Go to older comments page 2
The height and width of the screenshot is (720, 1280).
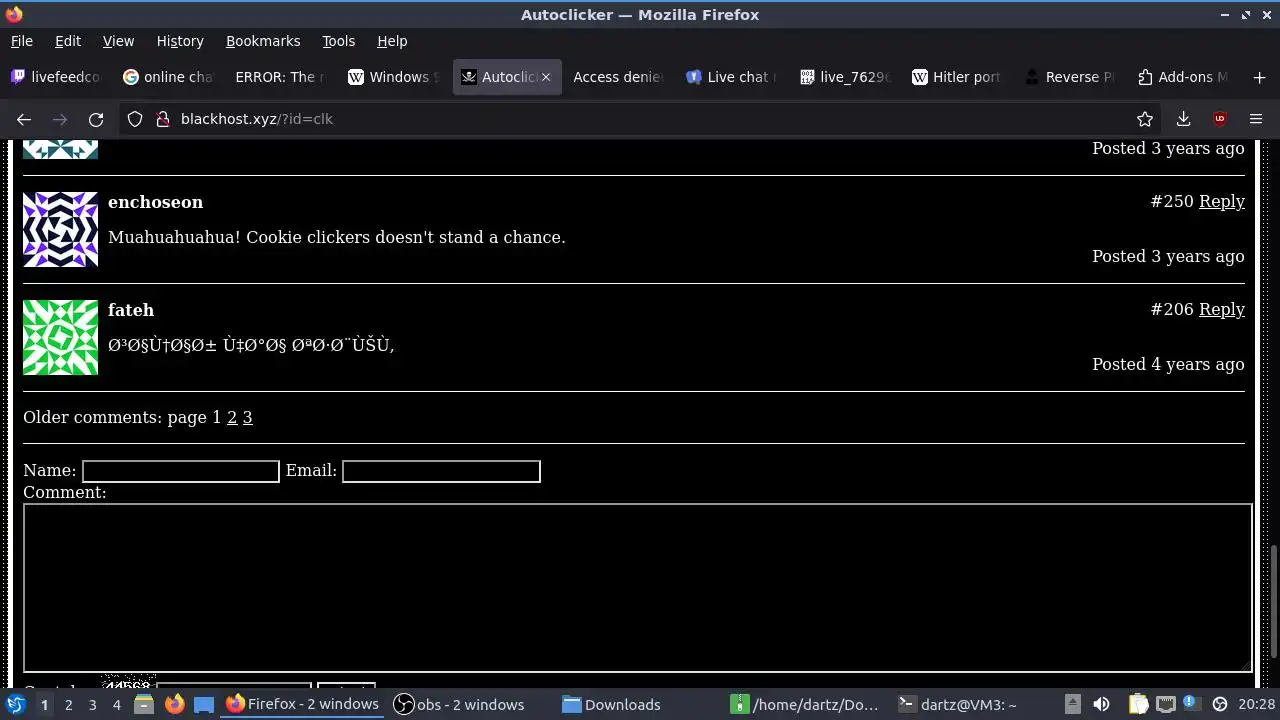pos(232,417)
